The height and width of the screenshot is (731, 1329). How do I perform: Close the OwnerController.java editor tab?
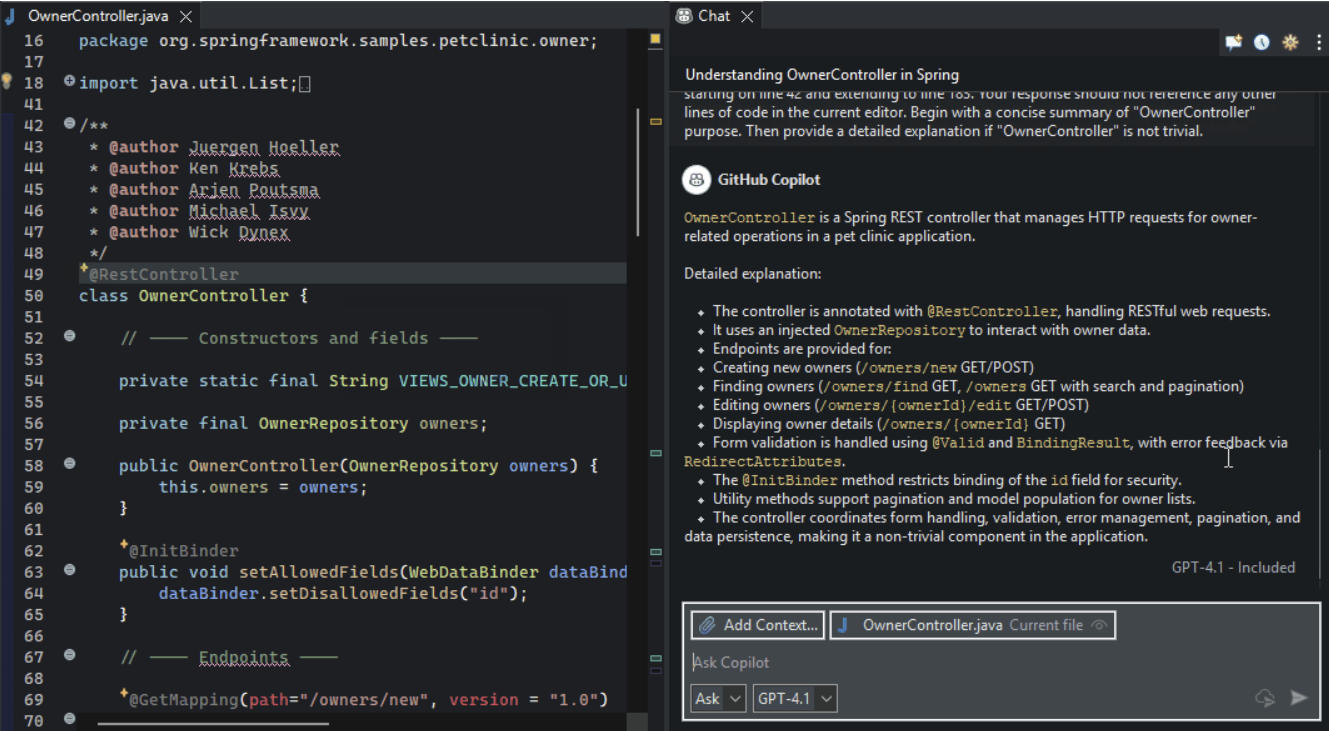click(x=186, y=17)
